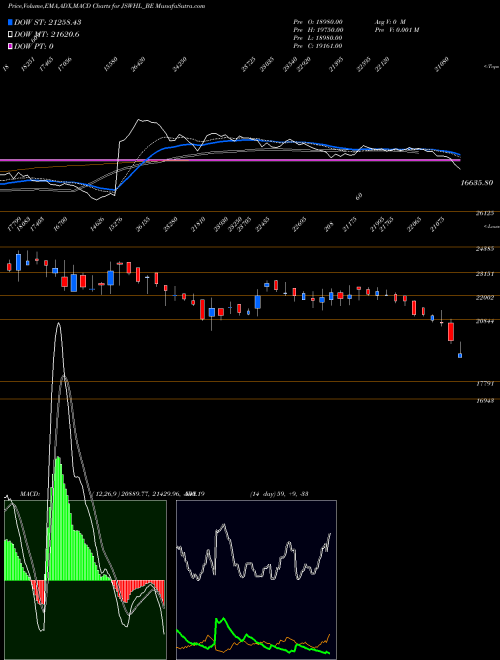Click the 16635.80 price label
The width and height of the screenshot is (500, 660).
pos(477,183)
